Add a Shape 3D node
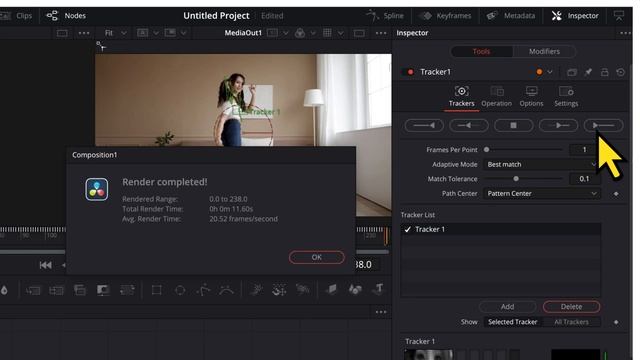Viewport: 640px width, 360px height. 355,289
